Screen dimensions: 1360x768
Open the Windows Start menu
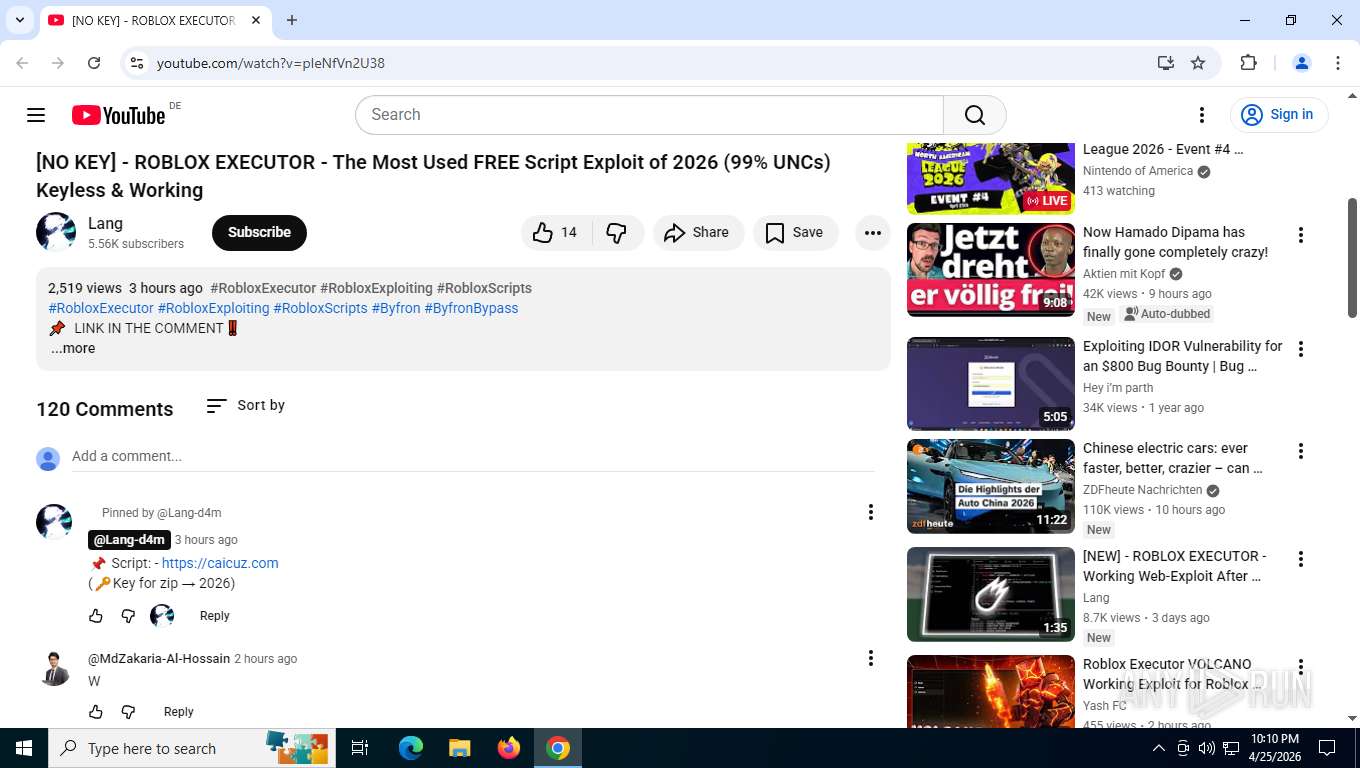24,748
